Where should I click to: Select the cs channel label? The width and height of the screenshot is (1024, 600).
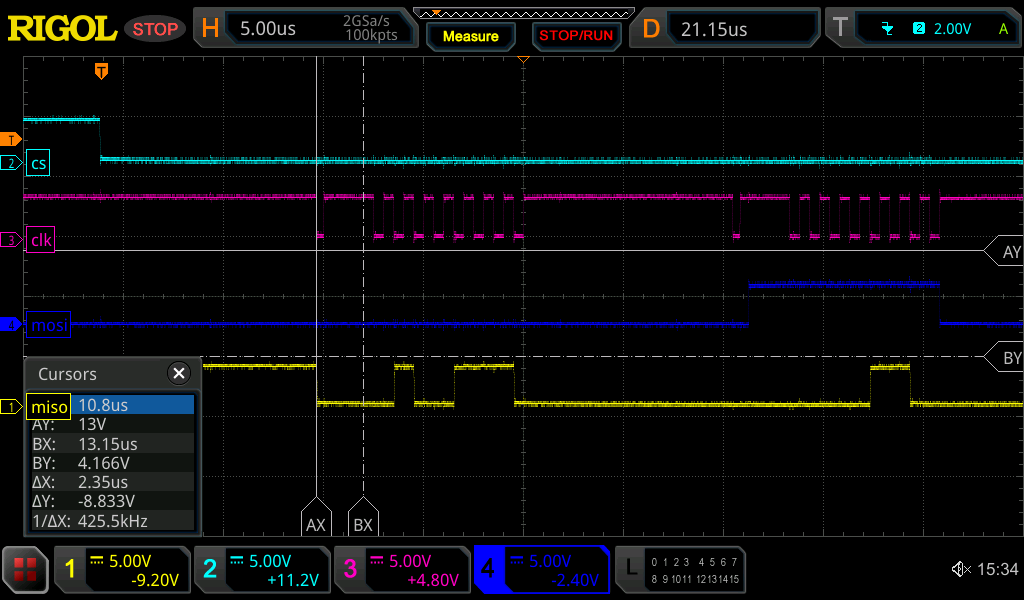point(38,163)
